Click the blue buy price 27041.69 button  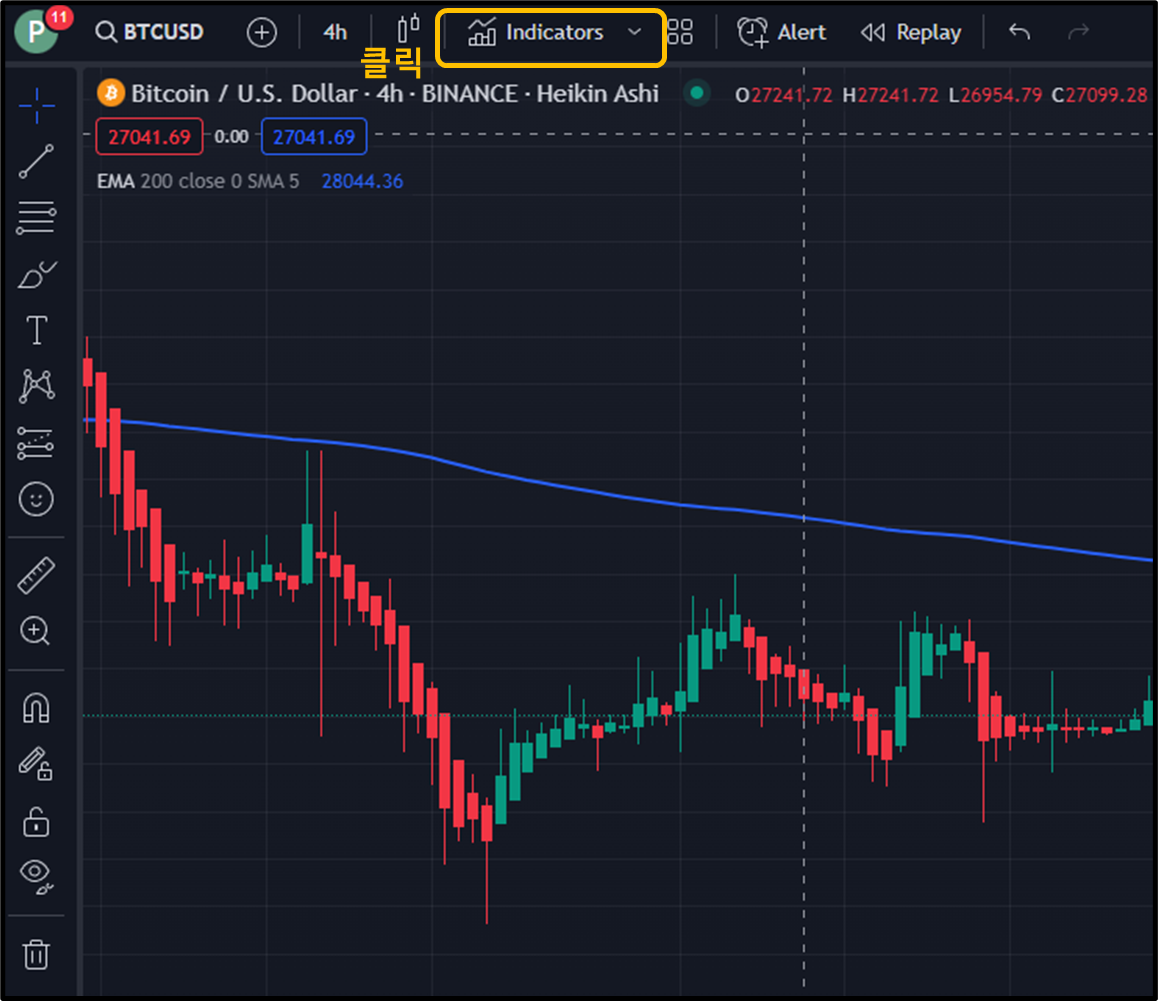(x=314, y=137)
